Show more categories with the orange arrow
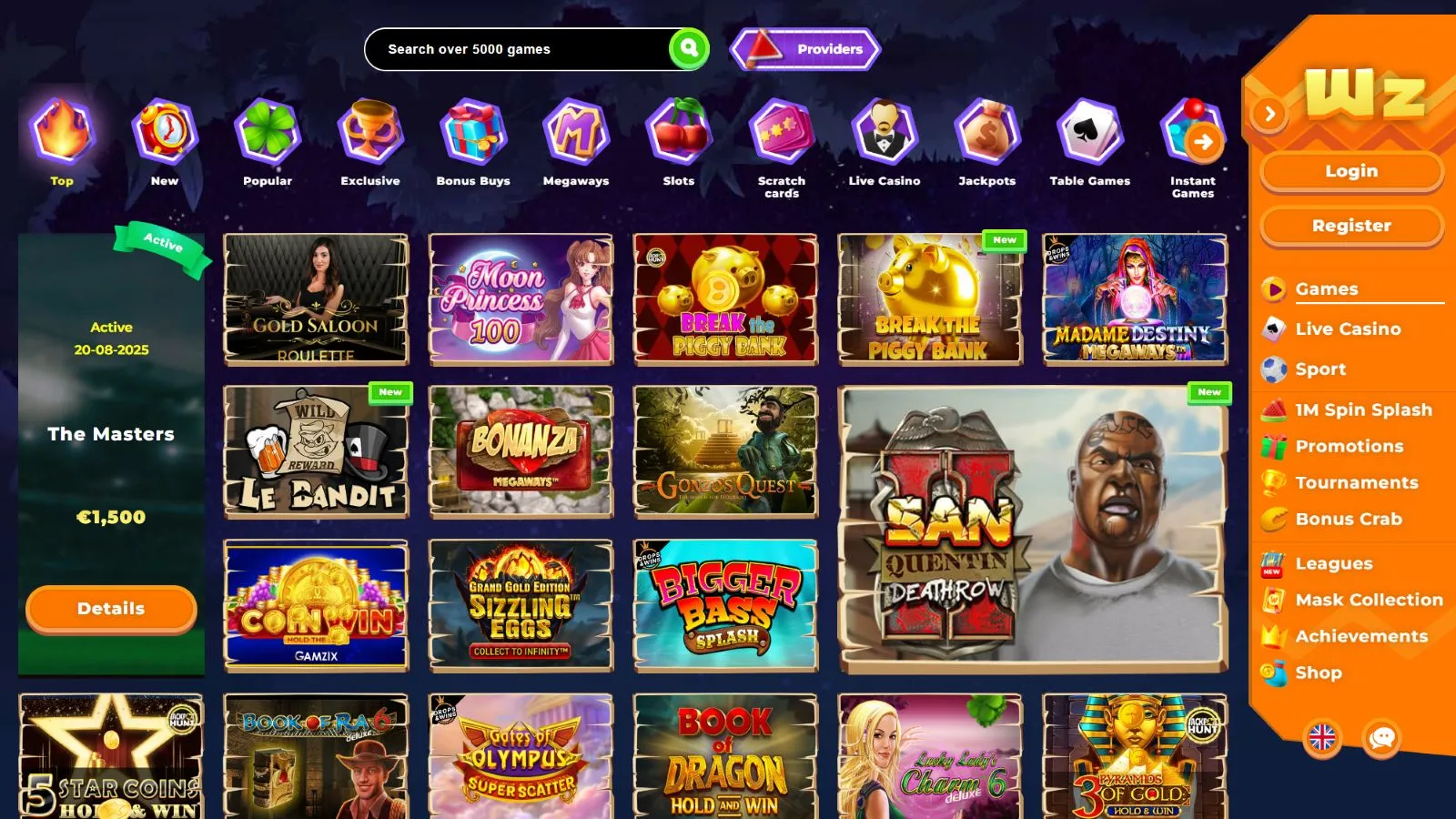The height and width of the screenshot is (819, 1456). [1203, 142]
